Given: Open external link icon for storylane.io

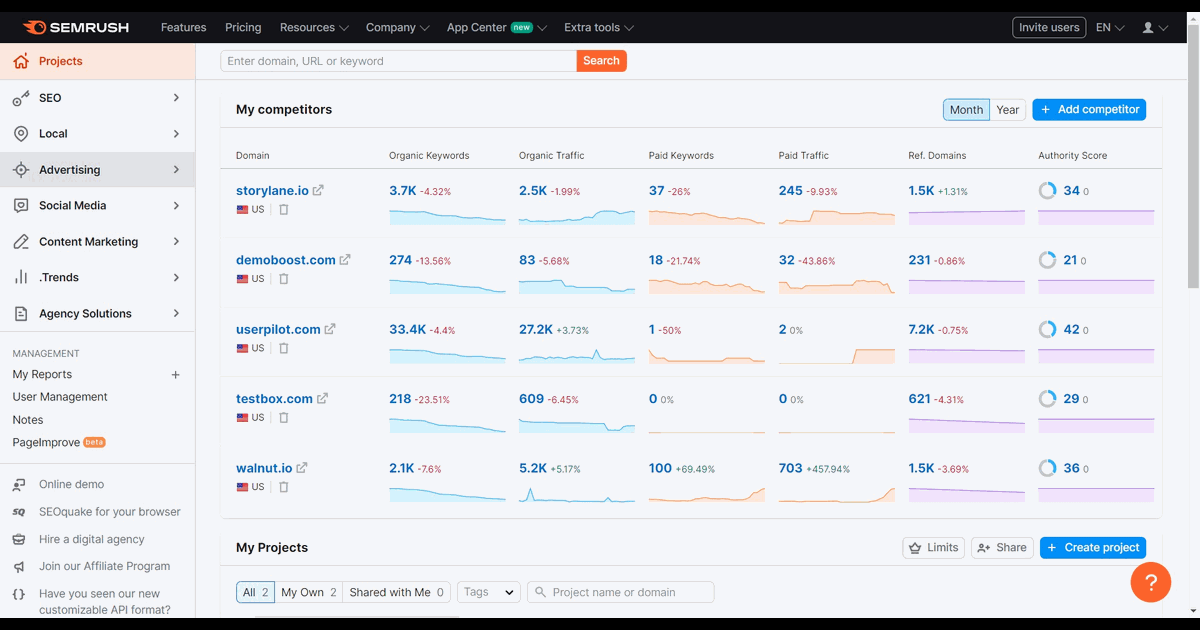Looking at the screenshot, I should pos(318,190).
